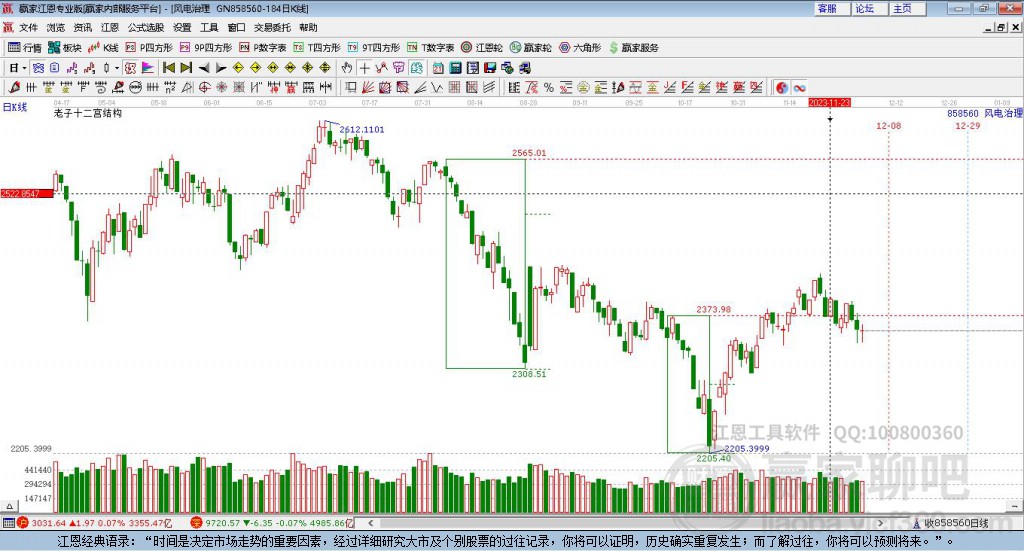The image size is (1024, 551).
Task: Click the 日K线 period label
Action: click(15, 107)
